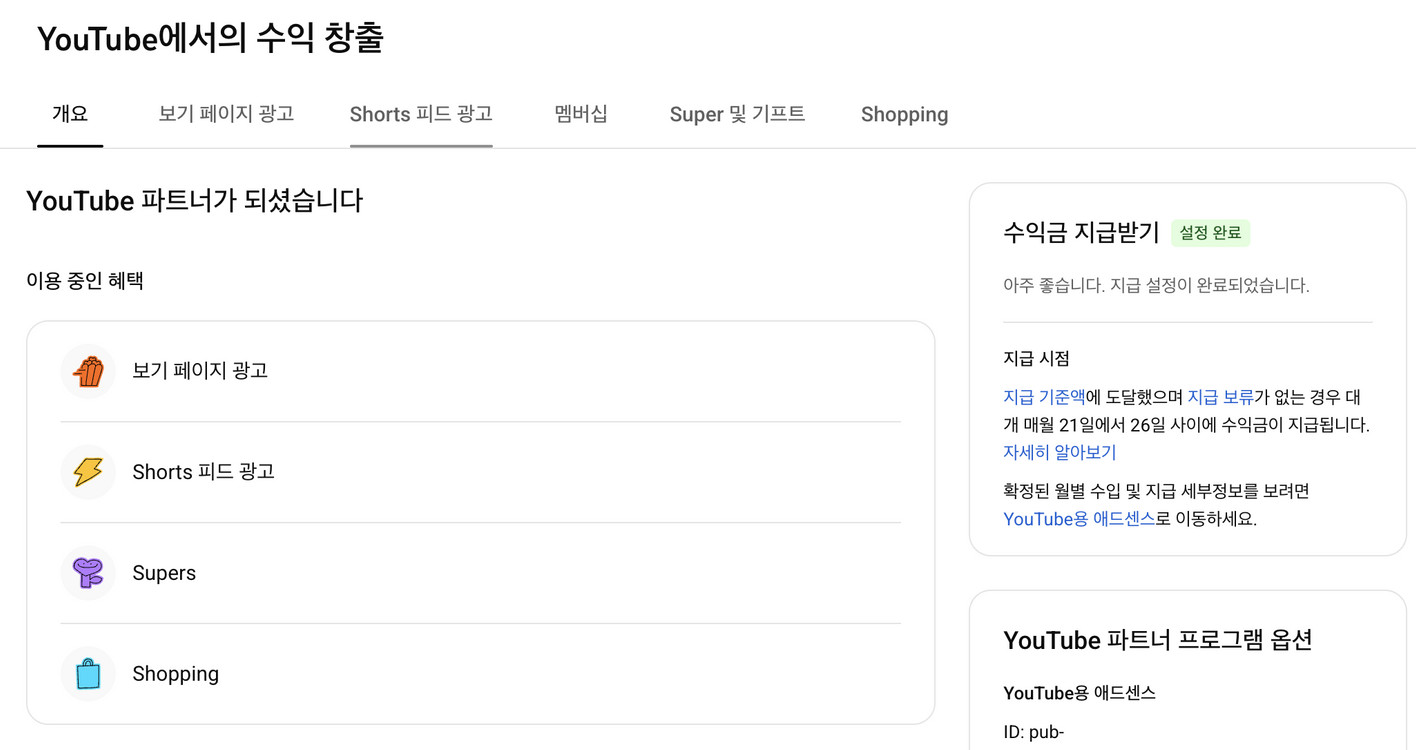Follow the YouTube용 애드센스 link

point(1079,519)
